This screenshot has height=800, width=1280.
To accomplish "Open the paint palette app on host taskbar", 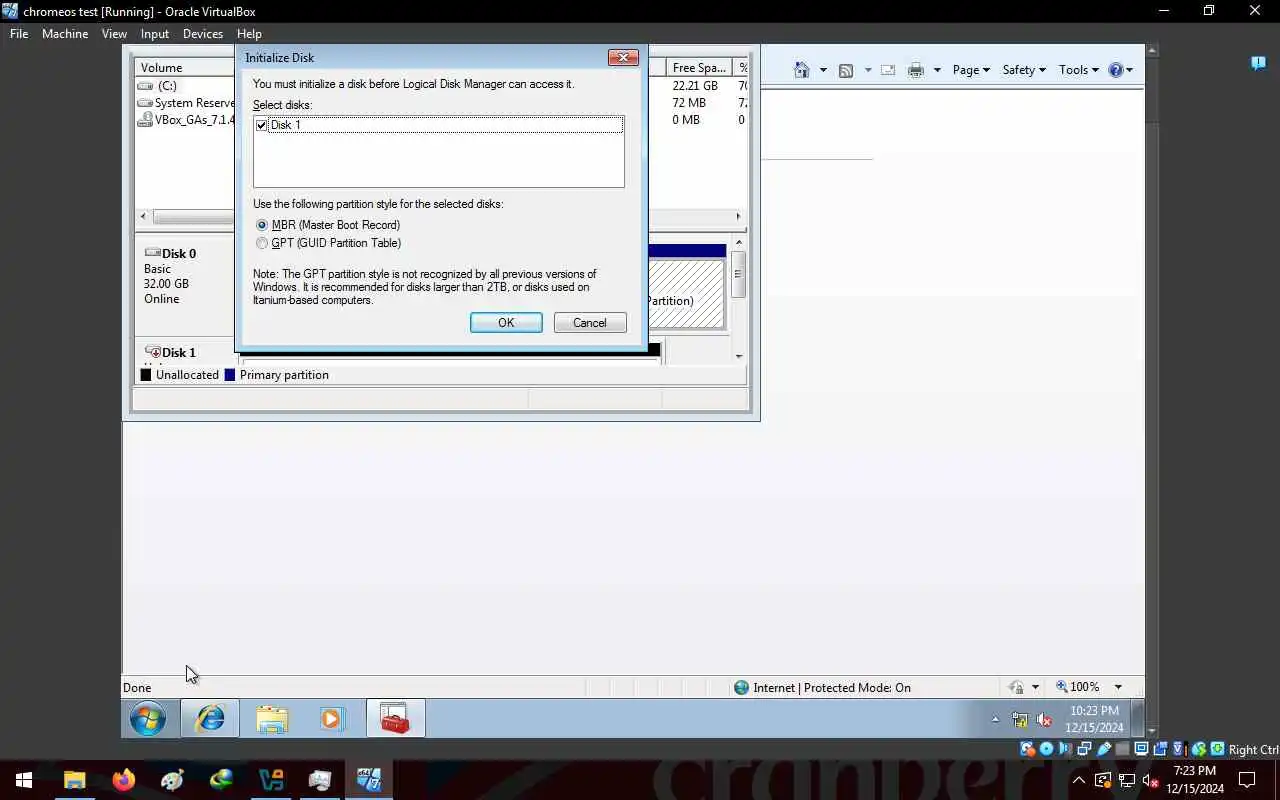I will tap(173, 780).
